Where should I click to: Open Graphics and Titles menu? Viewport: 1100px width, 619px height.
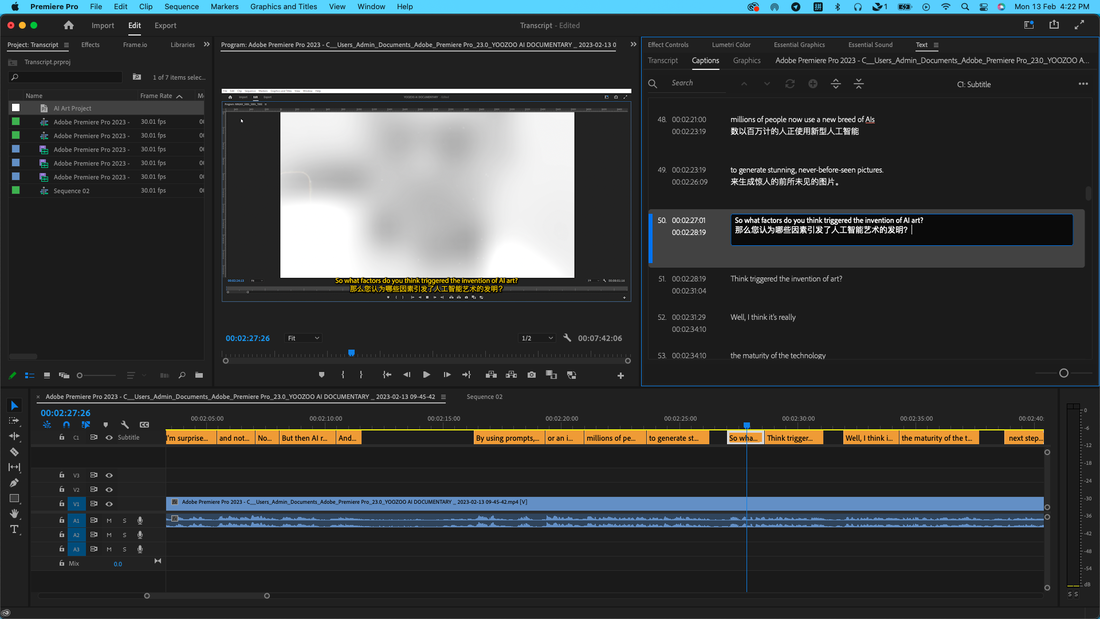283,6
